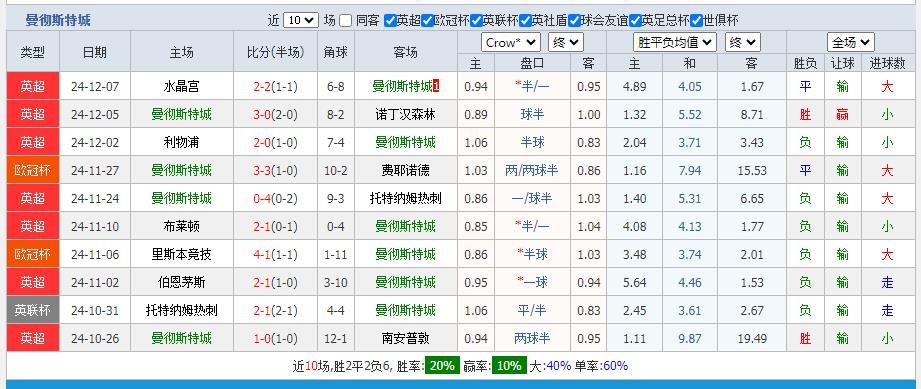Click the 单率:60% summary value

(x=601, y=365)
